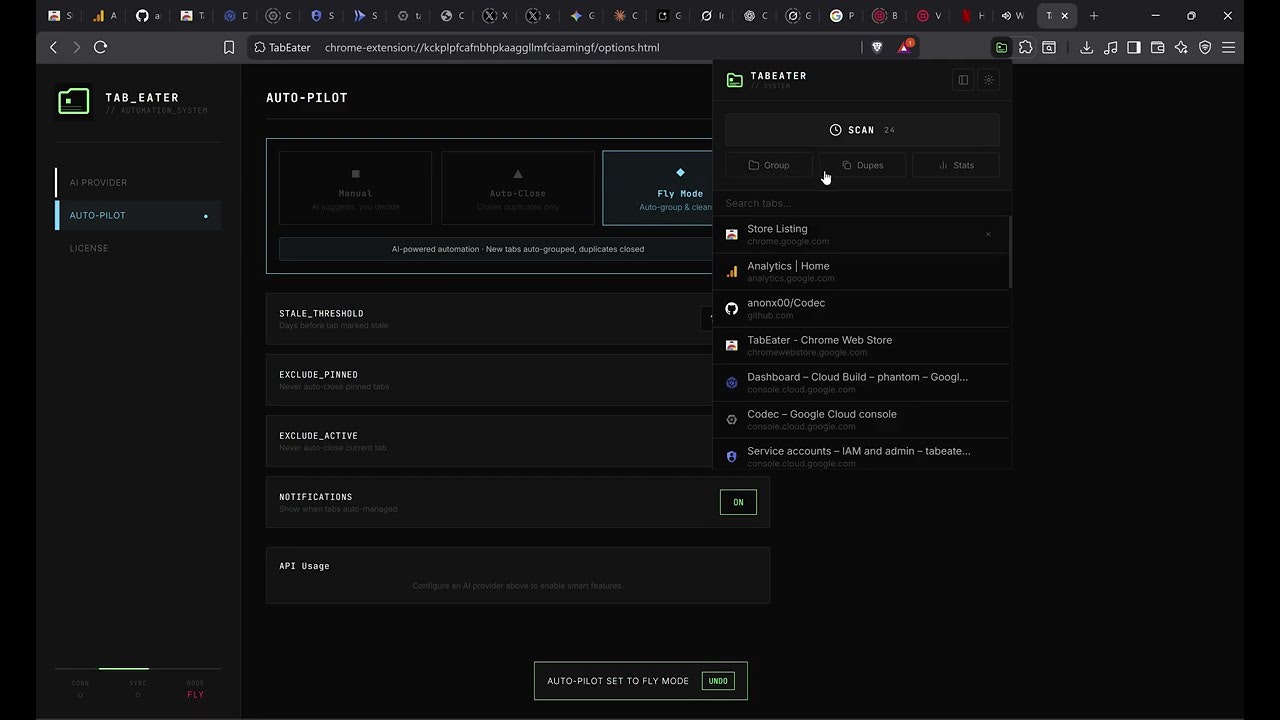This screenshot has width=1280, height=720.
Task: Open the Brave Shields lion icon
Action: 877,47
